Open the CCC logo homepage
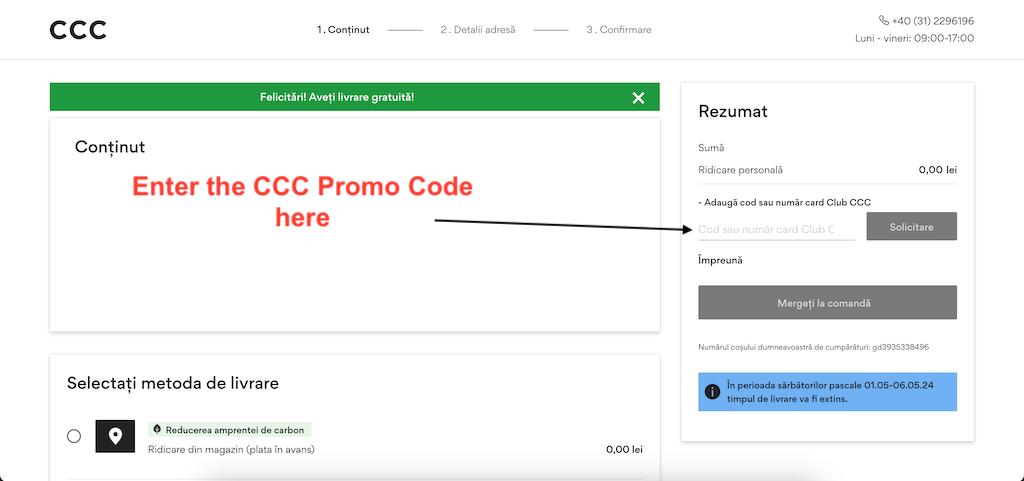1024x481 pixels. pos(78,30)
